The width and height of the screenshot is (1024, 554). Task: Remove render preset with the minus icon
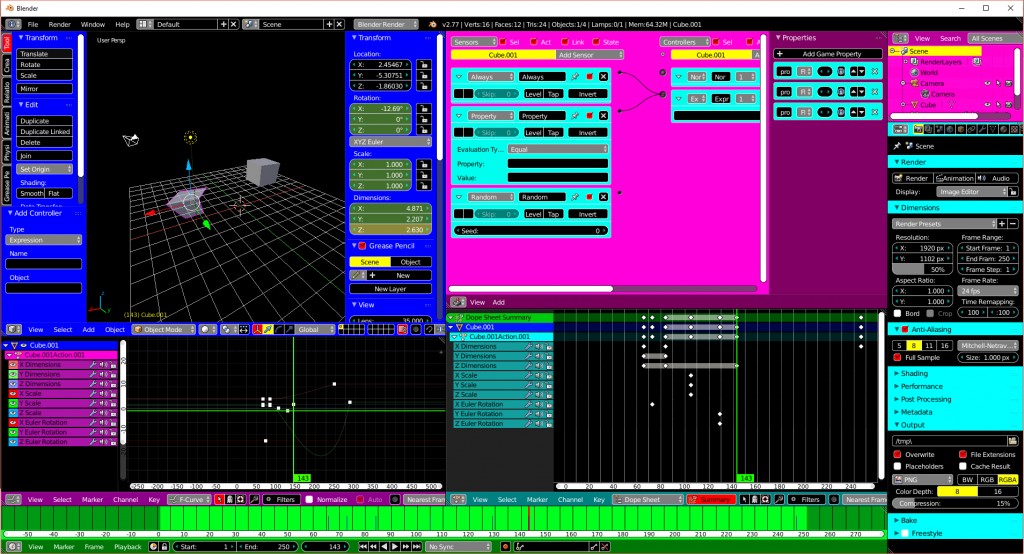tap(1013, 223)
